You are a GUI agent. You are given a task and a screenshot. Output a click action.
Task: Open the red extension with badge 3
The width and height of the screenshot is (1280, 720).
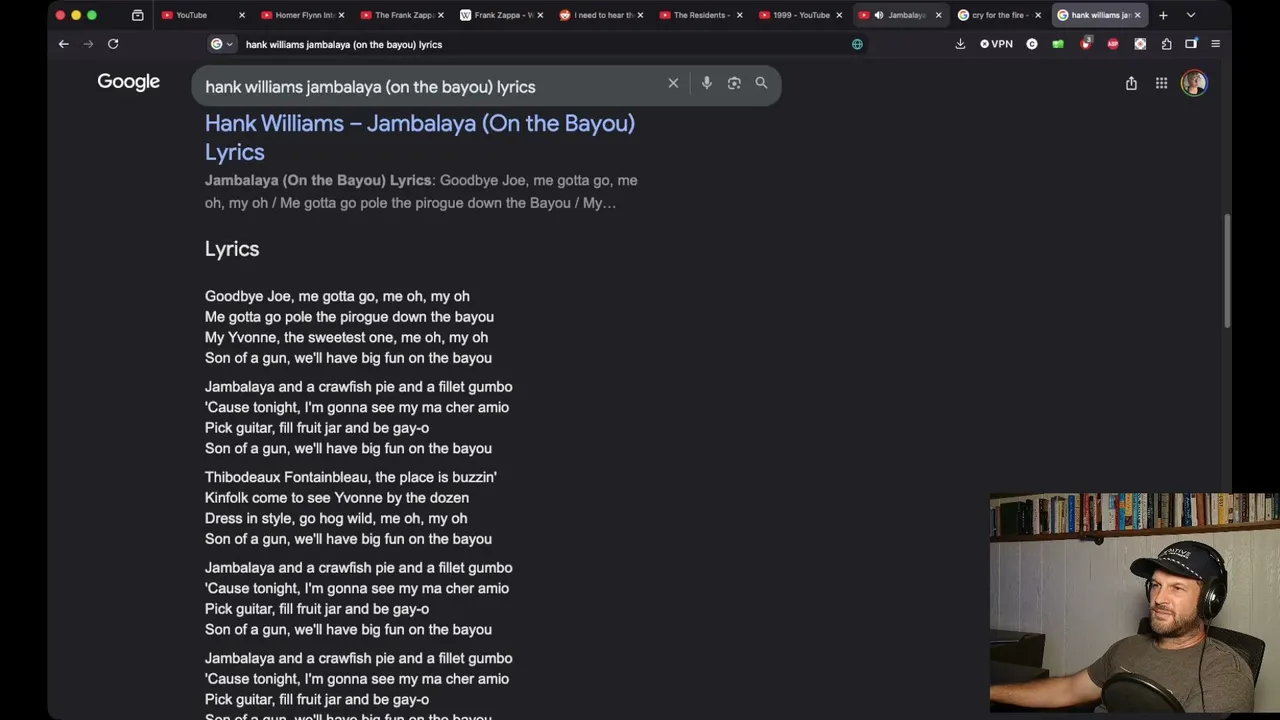pyautogui.click(x=1086, y=43)
